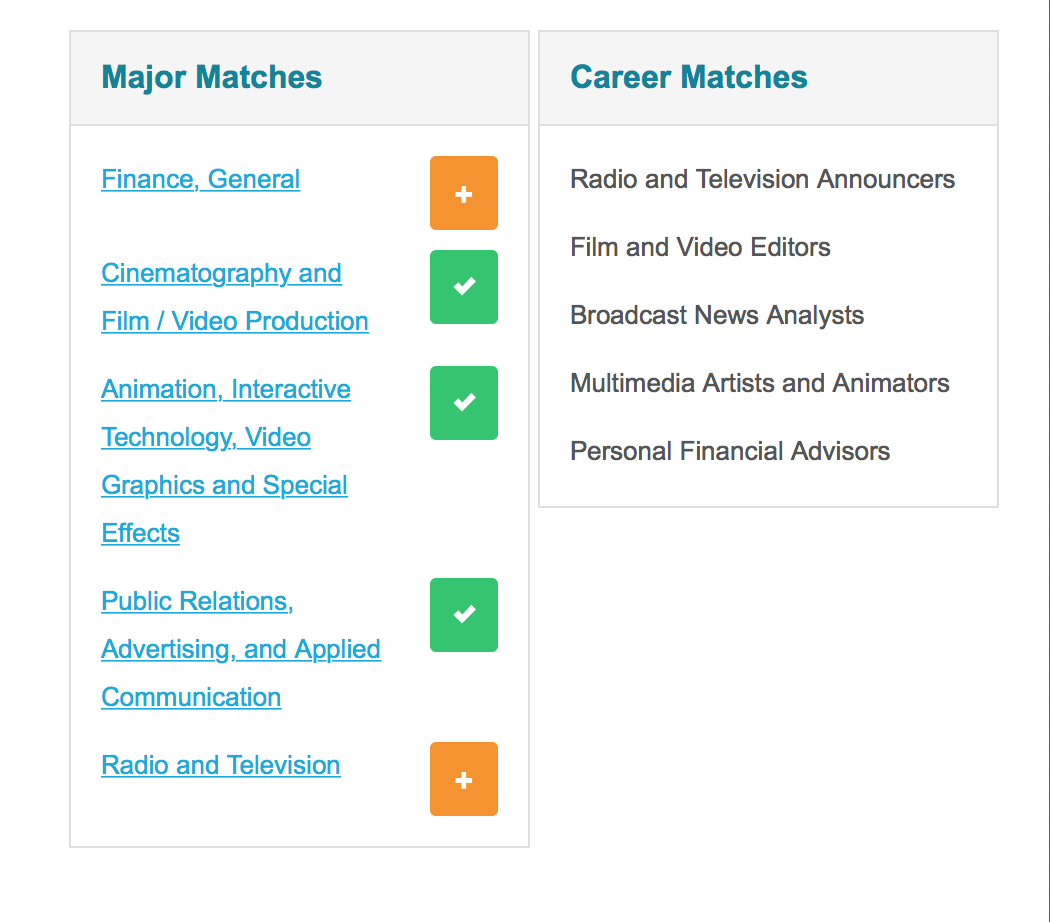Follow the Animation, Interactive Technology, Video Graphics link
The height and width of the screenshot is (922, 1050).
226,389
